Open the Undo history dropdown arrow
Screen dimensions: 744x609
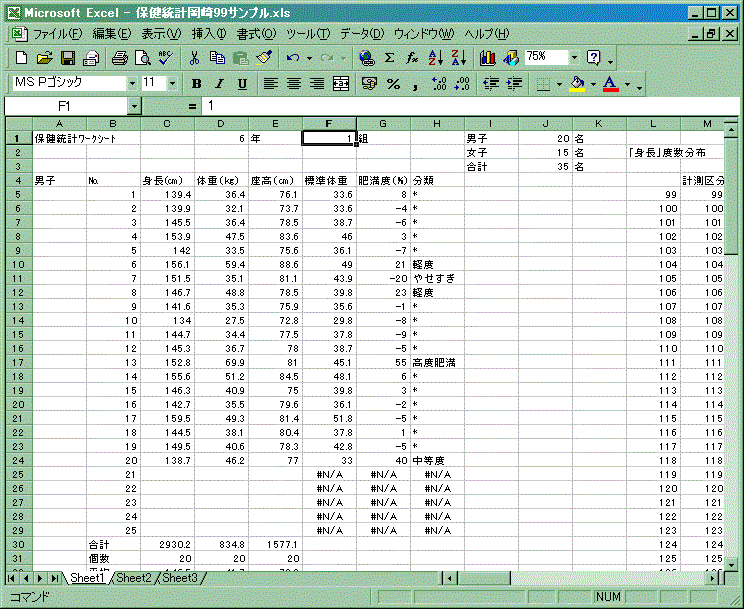coord(309,58)
